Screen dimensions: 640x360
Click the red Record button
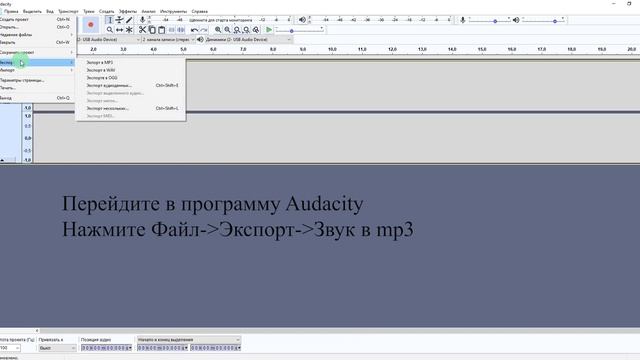91,24
